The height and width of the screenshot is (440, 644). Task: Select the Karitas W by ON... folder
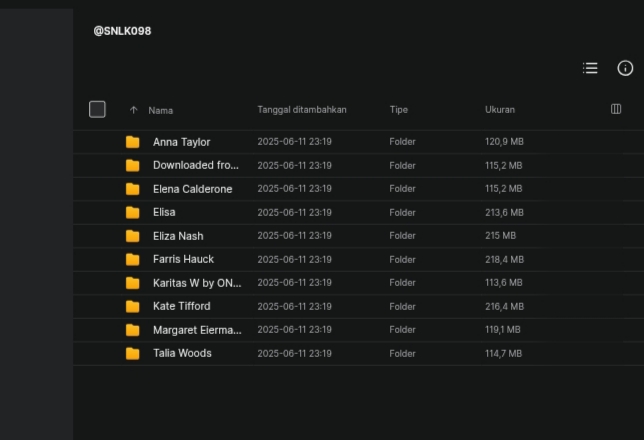(x=197, y=283)
